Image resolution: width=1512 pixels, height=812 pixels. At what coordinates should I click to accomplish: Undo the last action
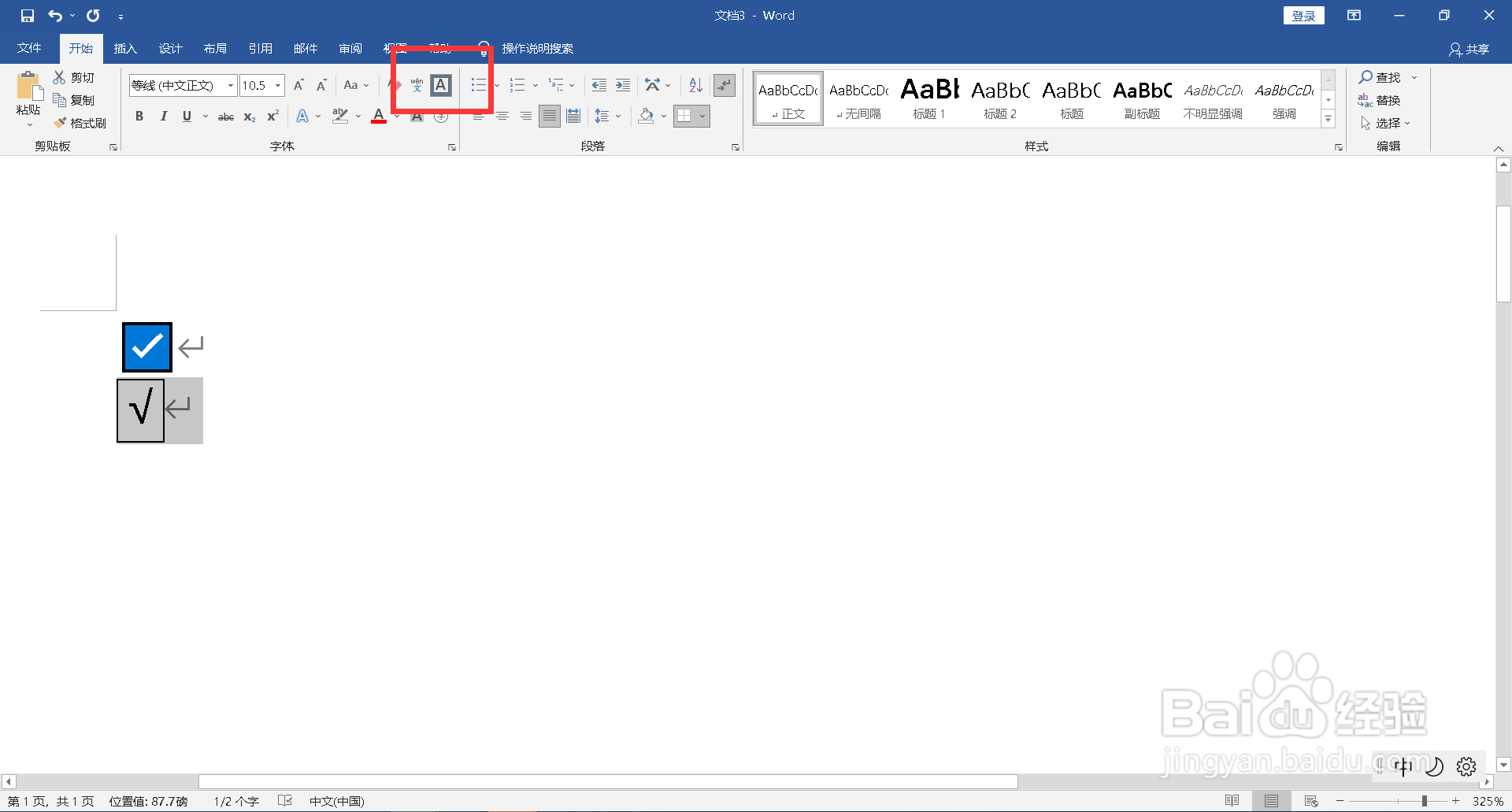pos(55,16)
